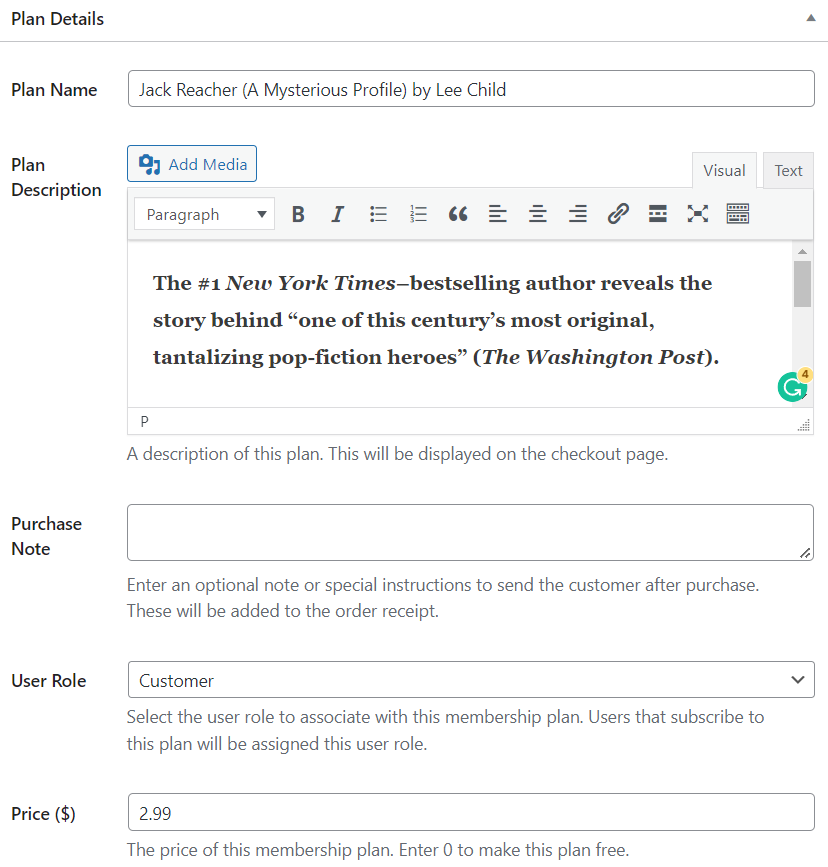Insert Read More tag
This screenshot has width=828, height=867.
click(658, 214)
